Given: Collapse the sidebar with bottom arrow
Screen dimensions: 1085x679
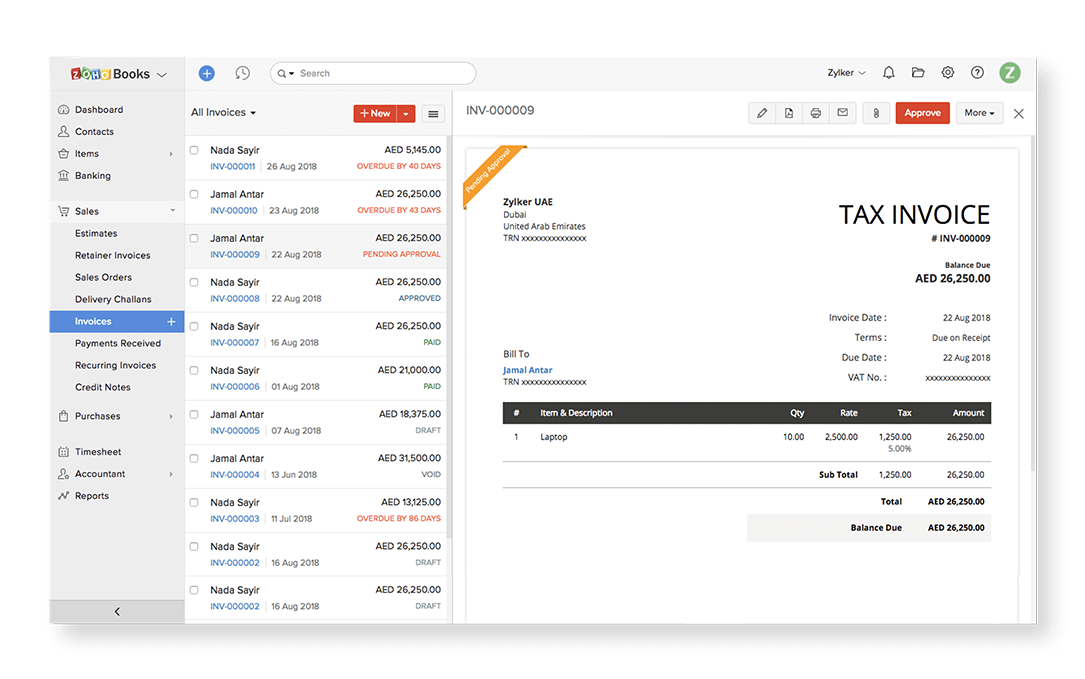Looking at the screenshot, I should [x=117, y=611].
